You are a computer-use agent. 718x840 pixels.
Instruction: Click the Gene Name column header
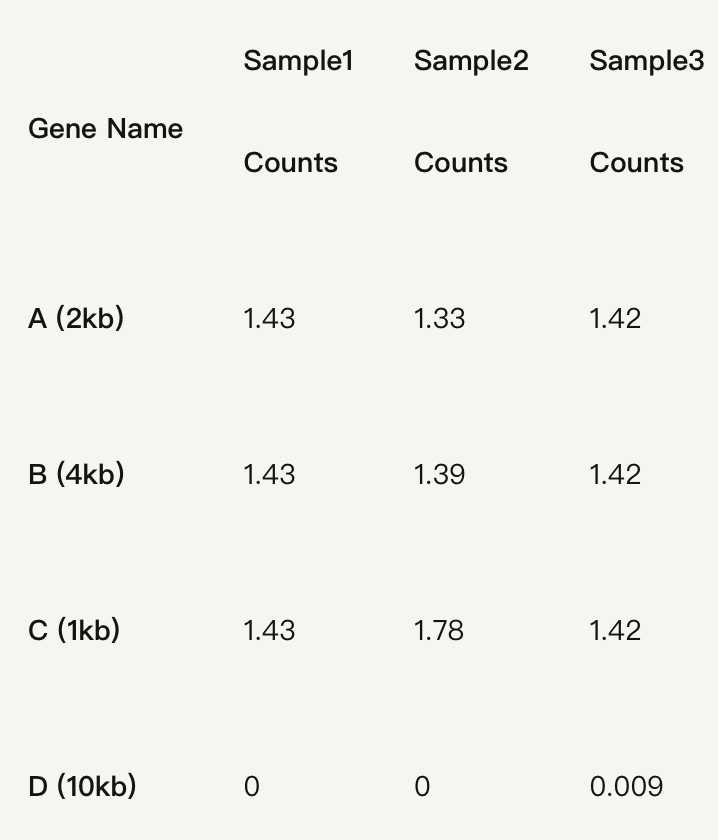(x=105, y=129)
